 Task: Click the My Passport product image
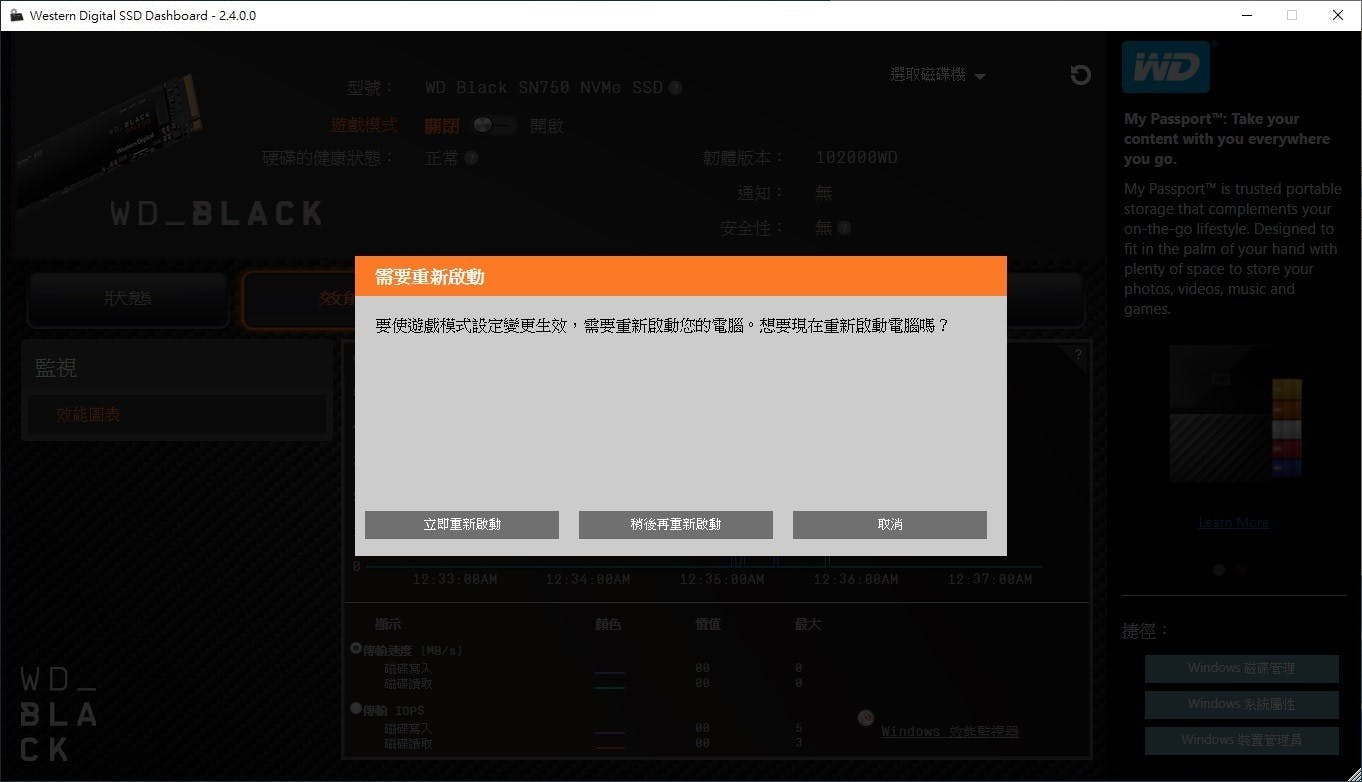[1237, 416]
